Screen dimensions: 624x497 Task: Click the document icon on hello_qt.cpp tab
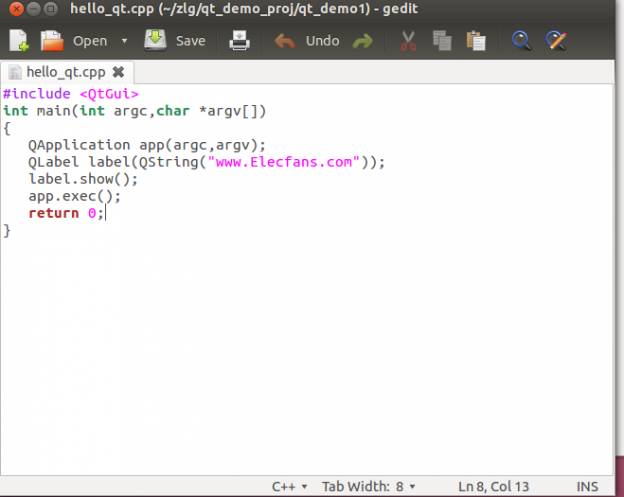click(x=15, y=72)
